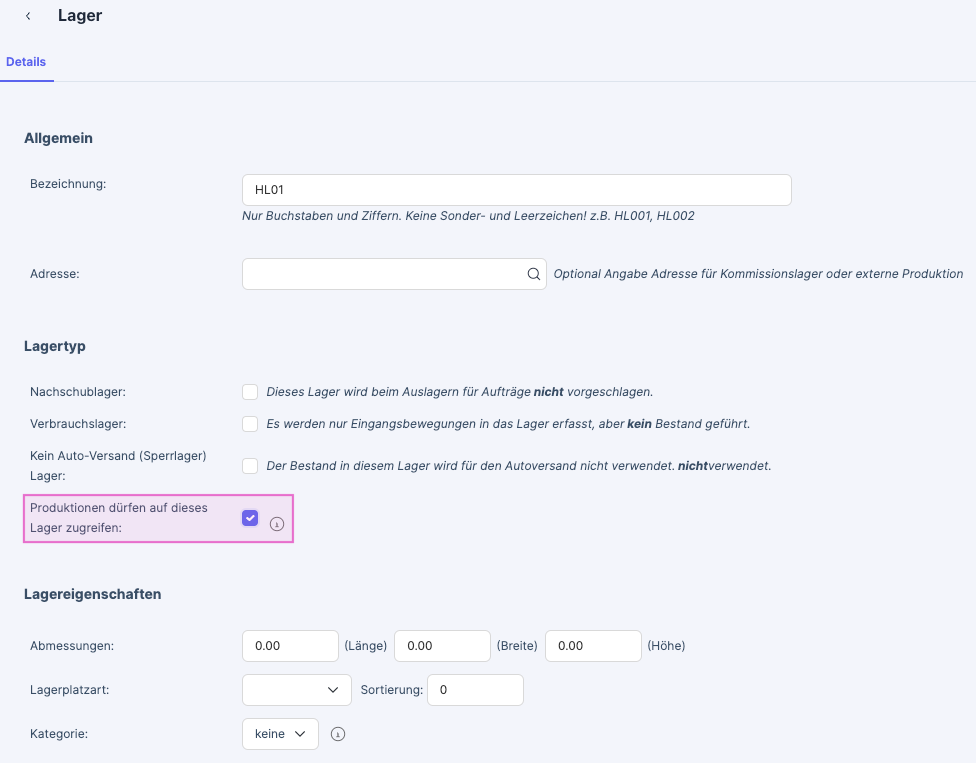Click the Breite dimension input
The height and width of the screenshot is (763, 976).
pos(442,646)
